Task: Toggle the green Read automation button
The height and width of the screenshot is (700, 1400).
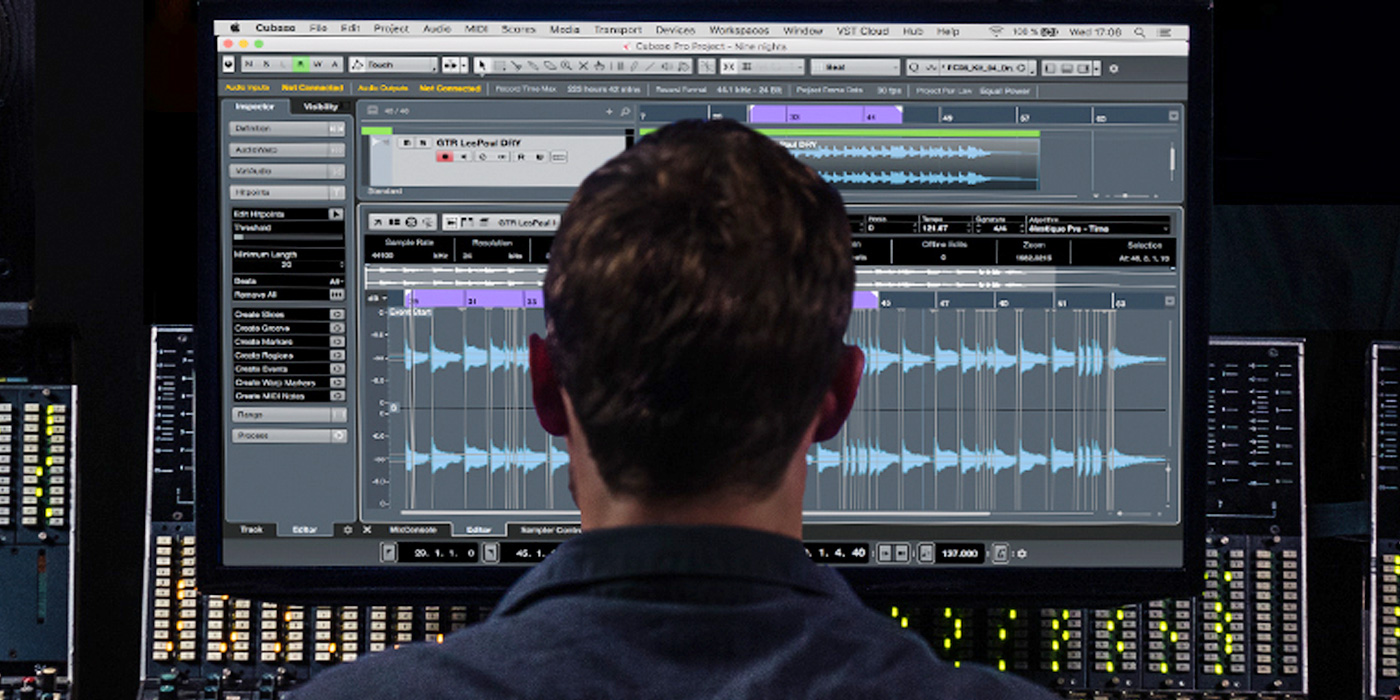Action: (301, 65)
